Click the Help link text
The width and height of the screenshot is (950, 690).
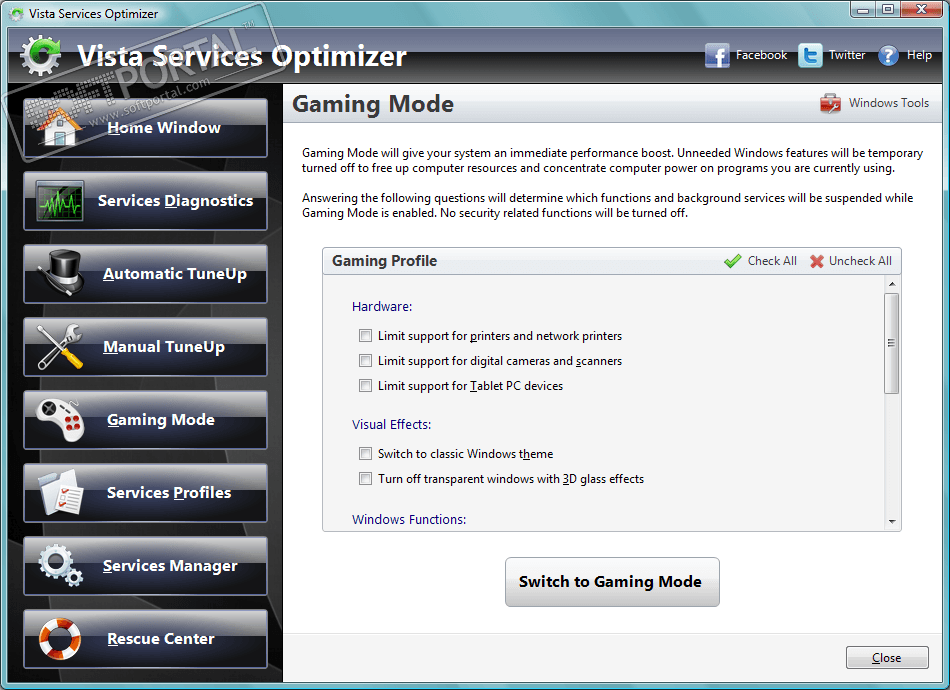[919, 55]
